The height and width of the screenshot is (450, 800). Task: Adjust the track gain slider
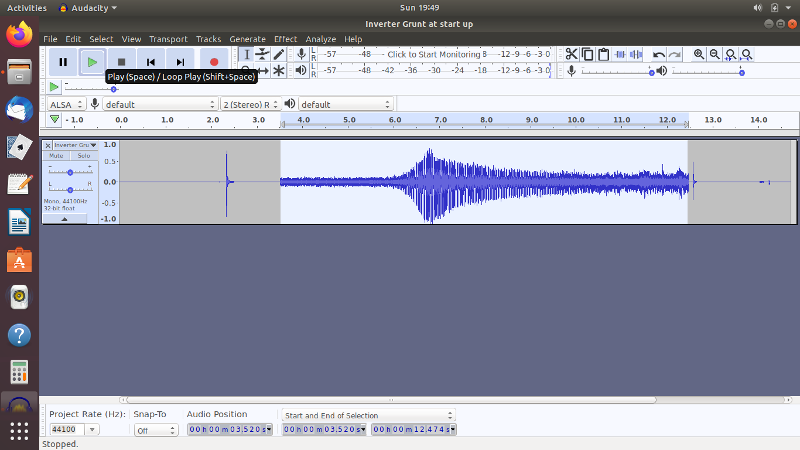(69, 171)
